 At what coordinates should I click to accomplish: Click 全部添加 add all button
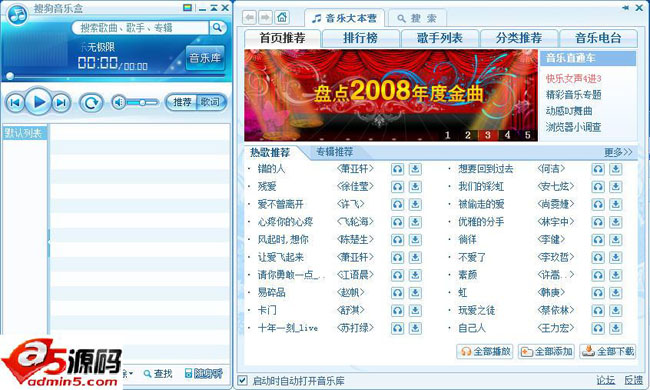(546, 351)
